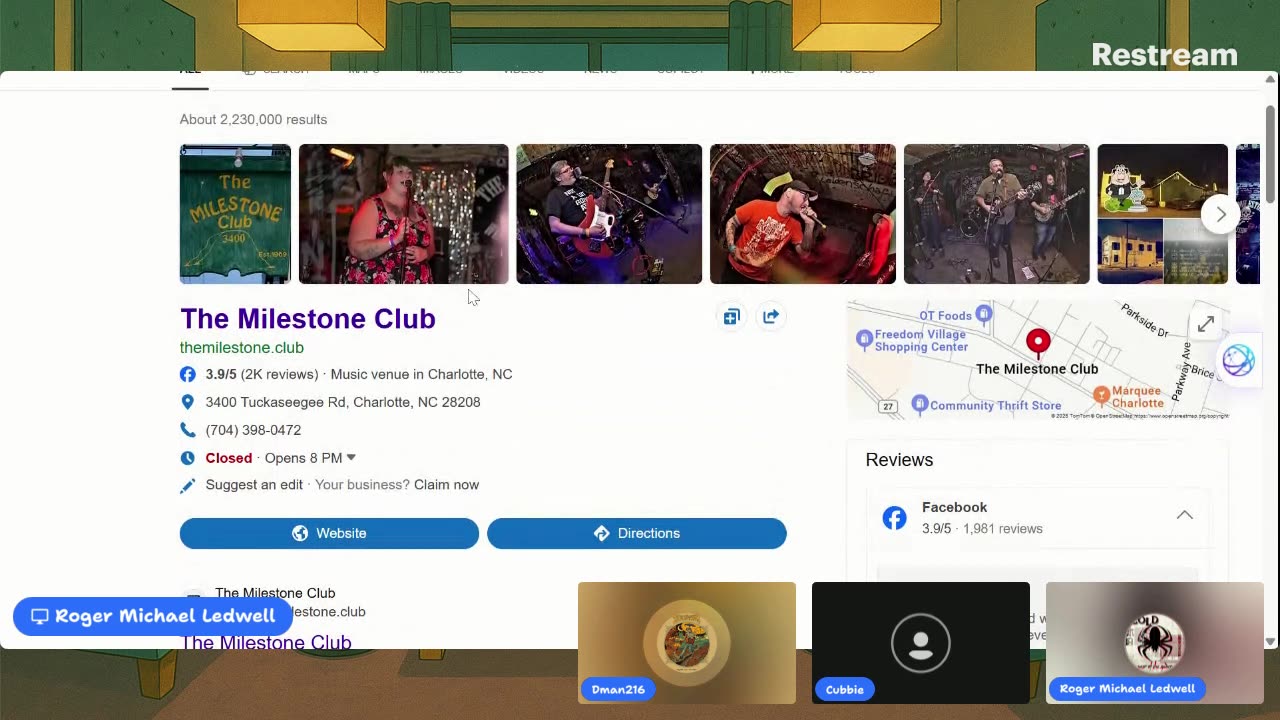The image size is (1280, 720).
Task: Open the save-to-collection icon near the title
Action: pos(731,317)
